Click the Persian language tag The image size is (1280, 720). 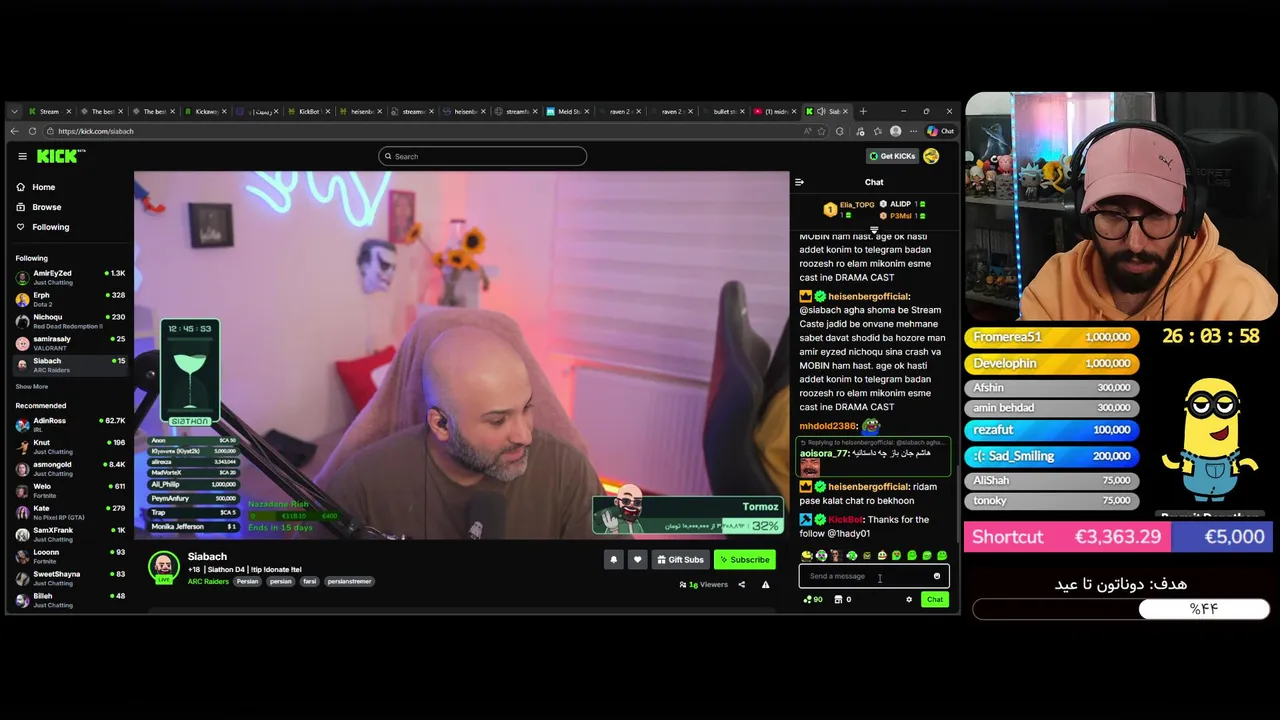[x=248, y=581]
